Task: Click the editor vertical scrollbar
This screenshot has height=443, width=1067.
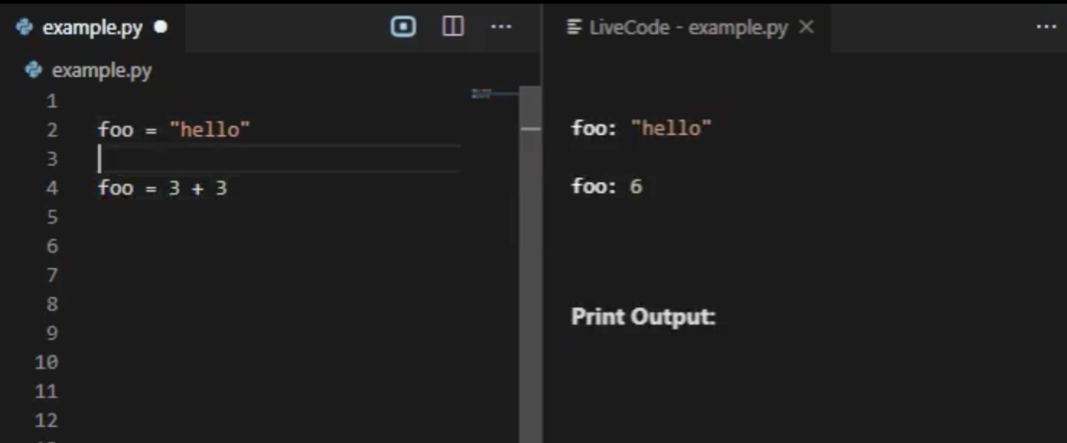Action: coord(530,264)
